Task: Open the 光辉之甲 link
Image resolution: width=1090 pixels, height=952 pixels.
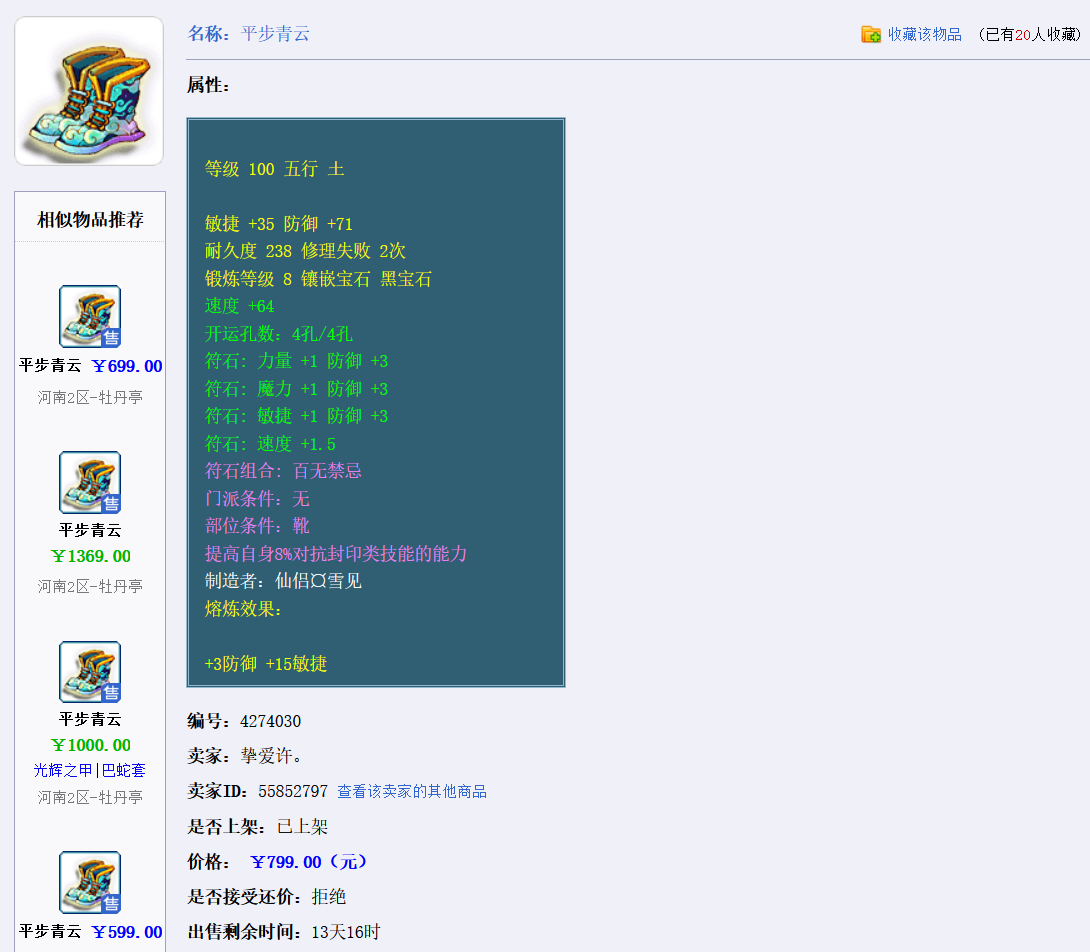Action: [63, 770]
